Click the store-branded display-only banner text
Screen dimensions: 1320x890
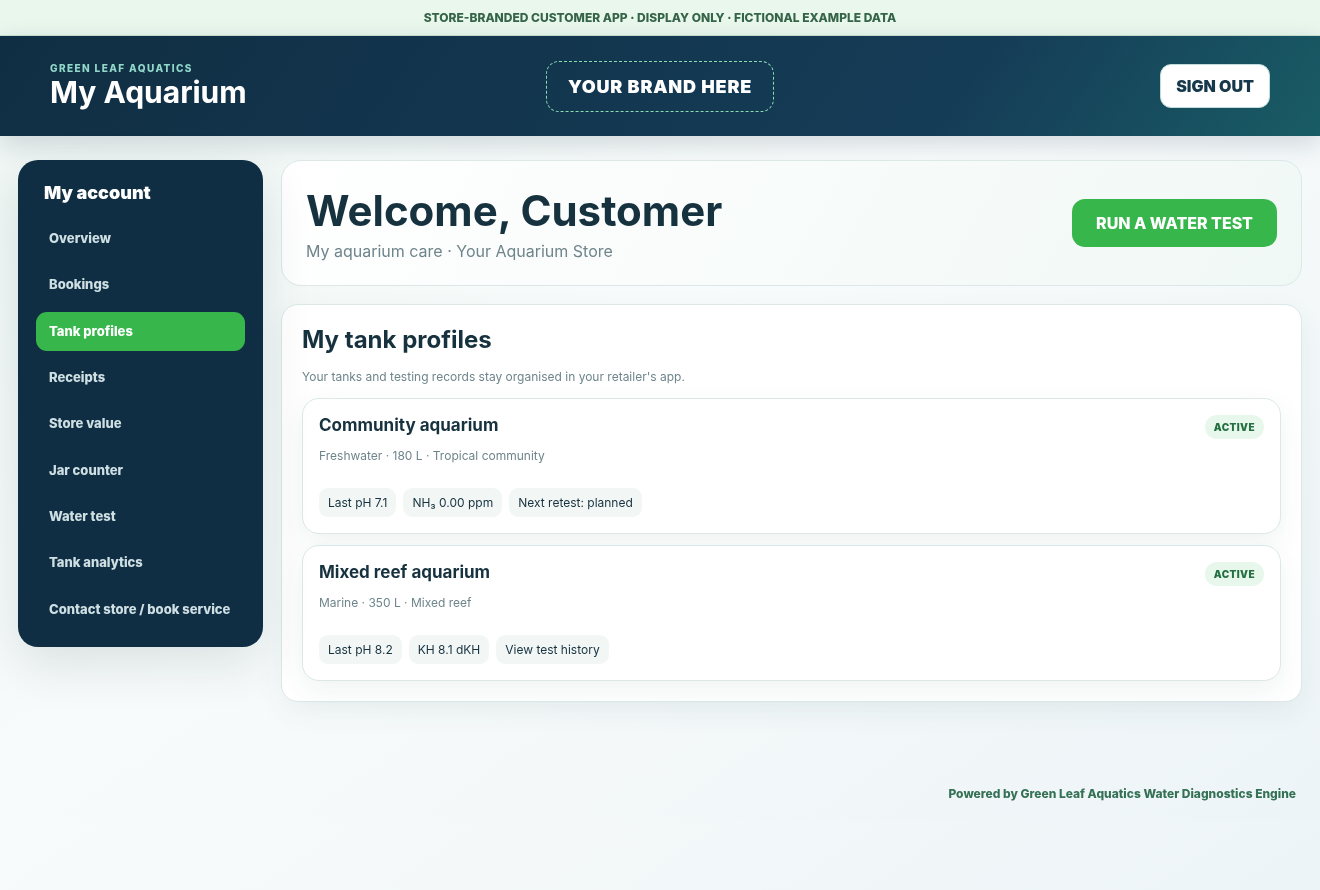(660, 18)
